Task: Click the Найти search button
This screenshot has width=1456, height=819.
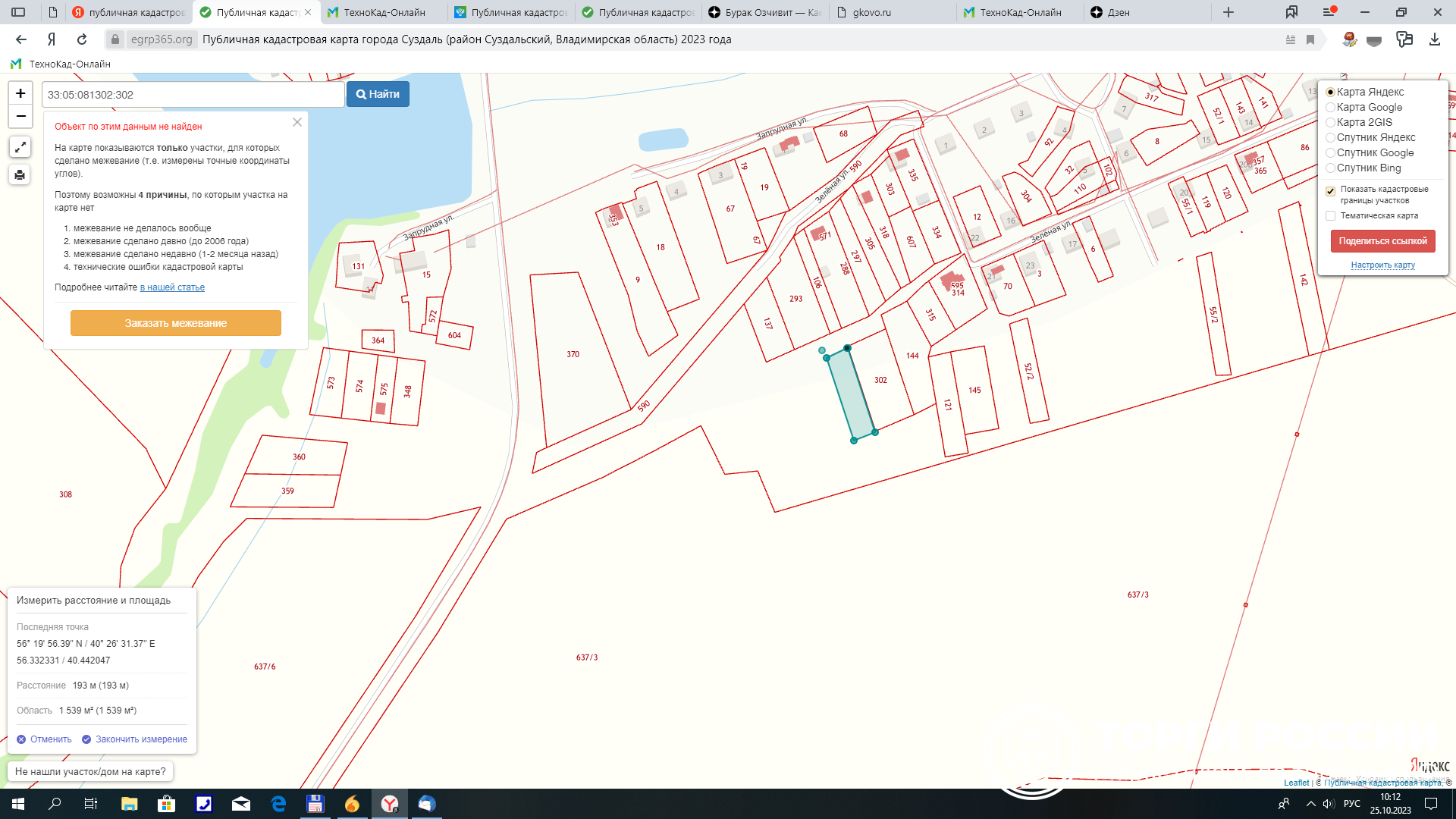Action: [x=378, y=94]
